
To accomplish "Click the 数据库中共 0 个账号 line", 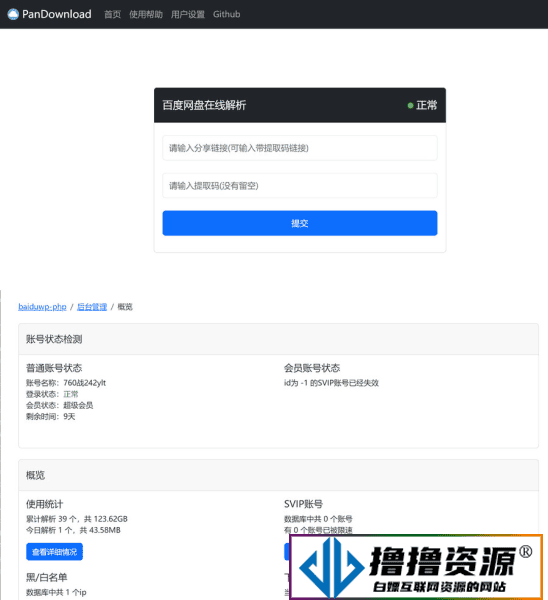I will (318, 519).
